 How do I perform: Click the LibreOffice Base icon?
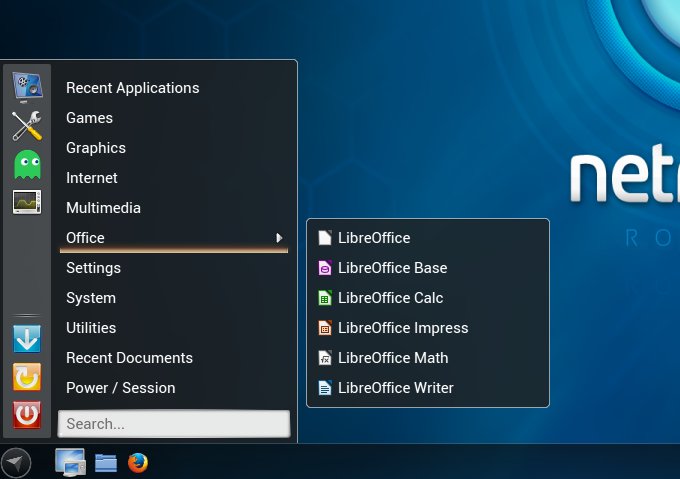324,268
